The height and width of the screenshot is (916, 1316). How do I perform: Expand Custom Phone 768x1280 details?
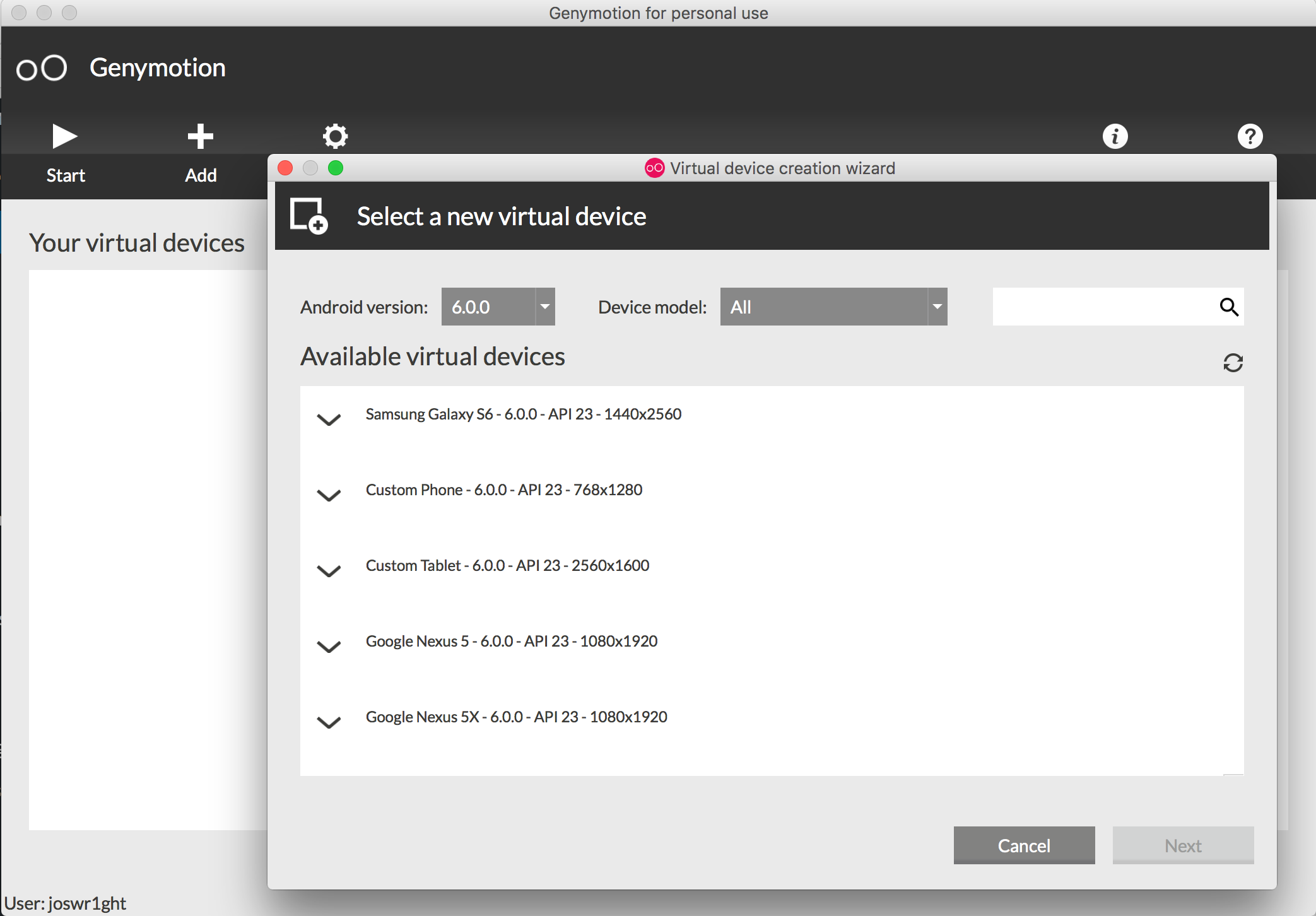[x=329, y=495]
